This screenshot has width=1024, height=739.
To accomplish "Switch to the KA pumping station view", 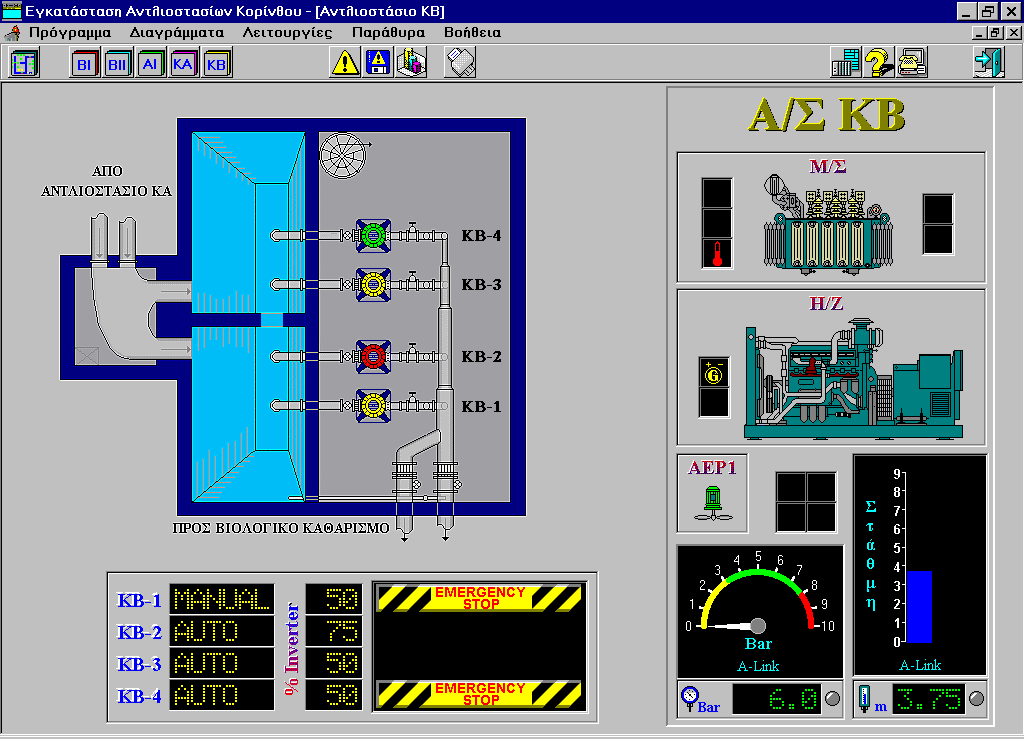I will pyautogui.click(x=183, y=63).
